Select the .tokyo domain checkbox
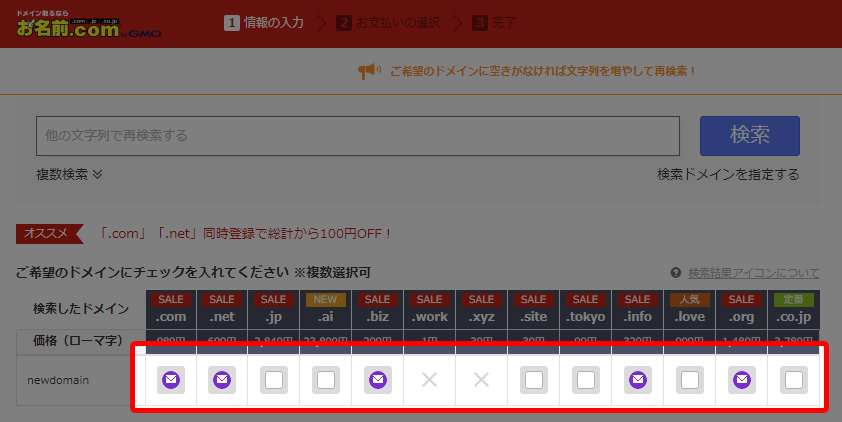 [x=586, y=380]
